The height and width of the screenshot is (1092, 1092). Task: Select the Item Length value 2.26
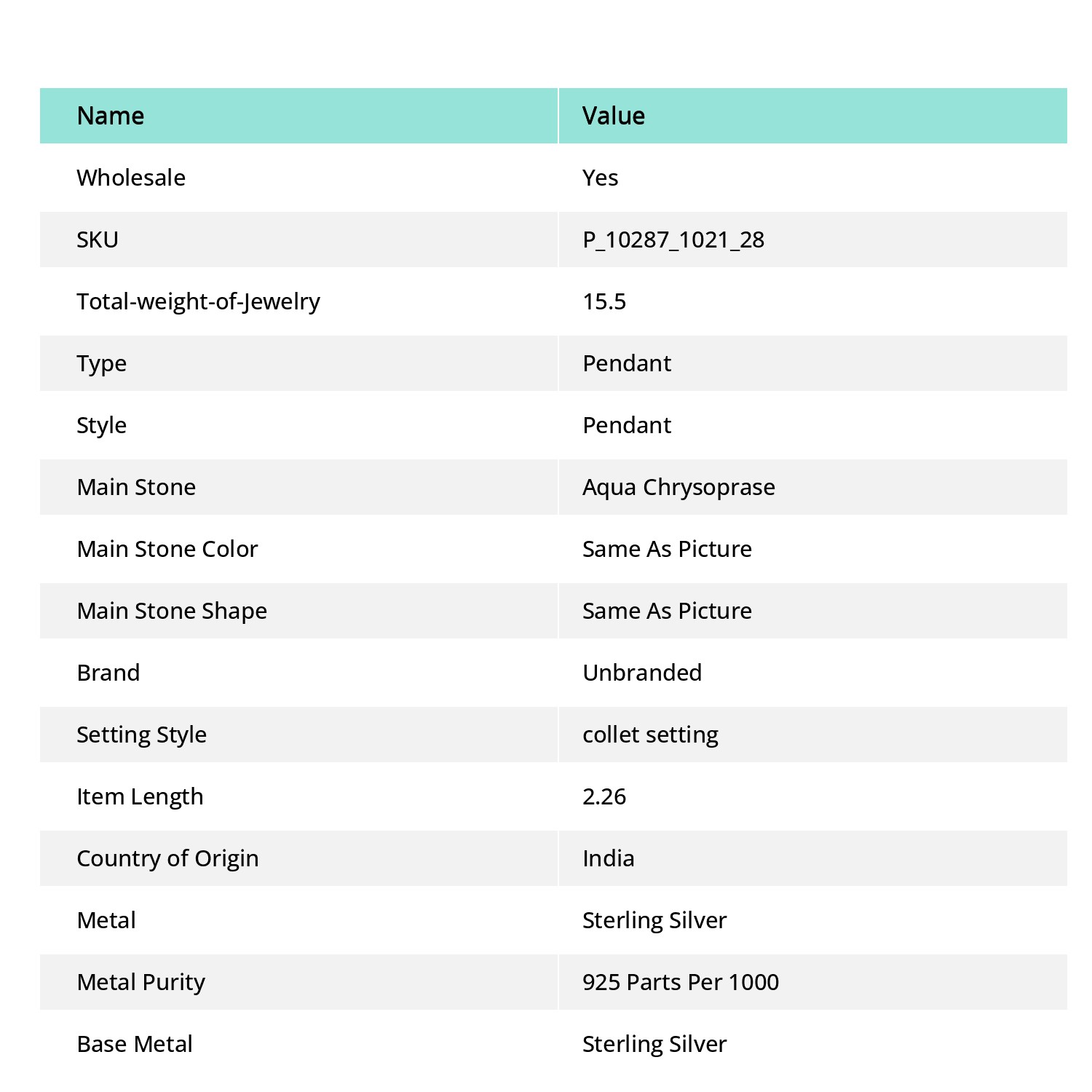pyautogui.click(x=604, y=796)
